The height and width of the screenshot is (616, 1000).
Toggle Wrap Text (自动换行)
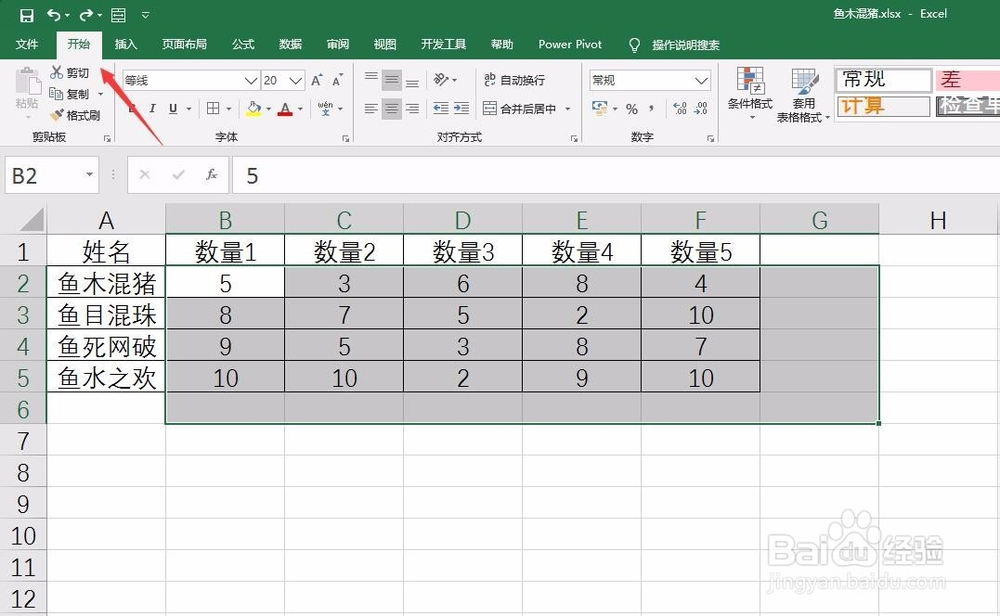tap(514, 80)
